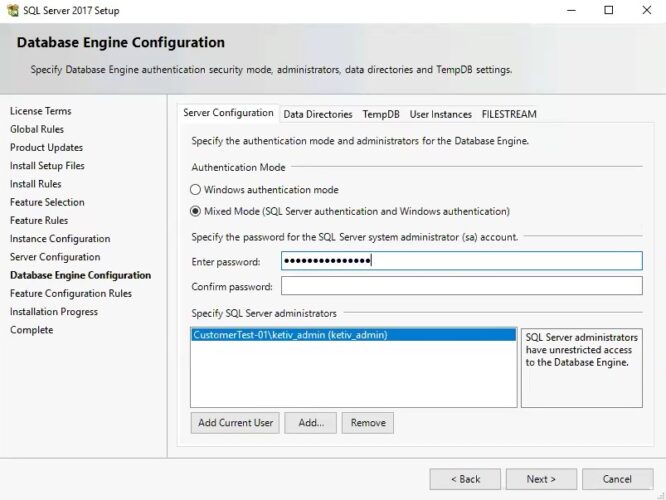
Task: Open the FILESTREAM tab
Action: 508,114
